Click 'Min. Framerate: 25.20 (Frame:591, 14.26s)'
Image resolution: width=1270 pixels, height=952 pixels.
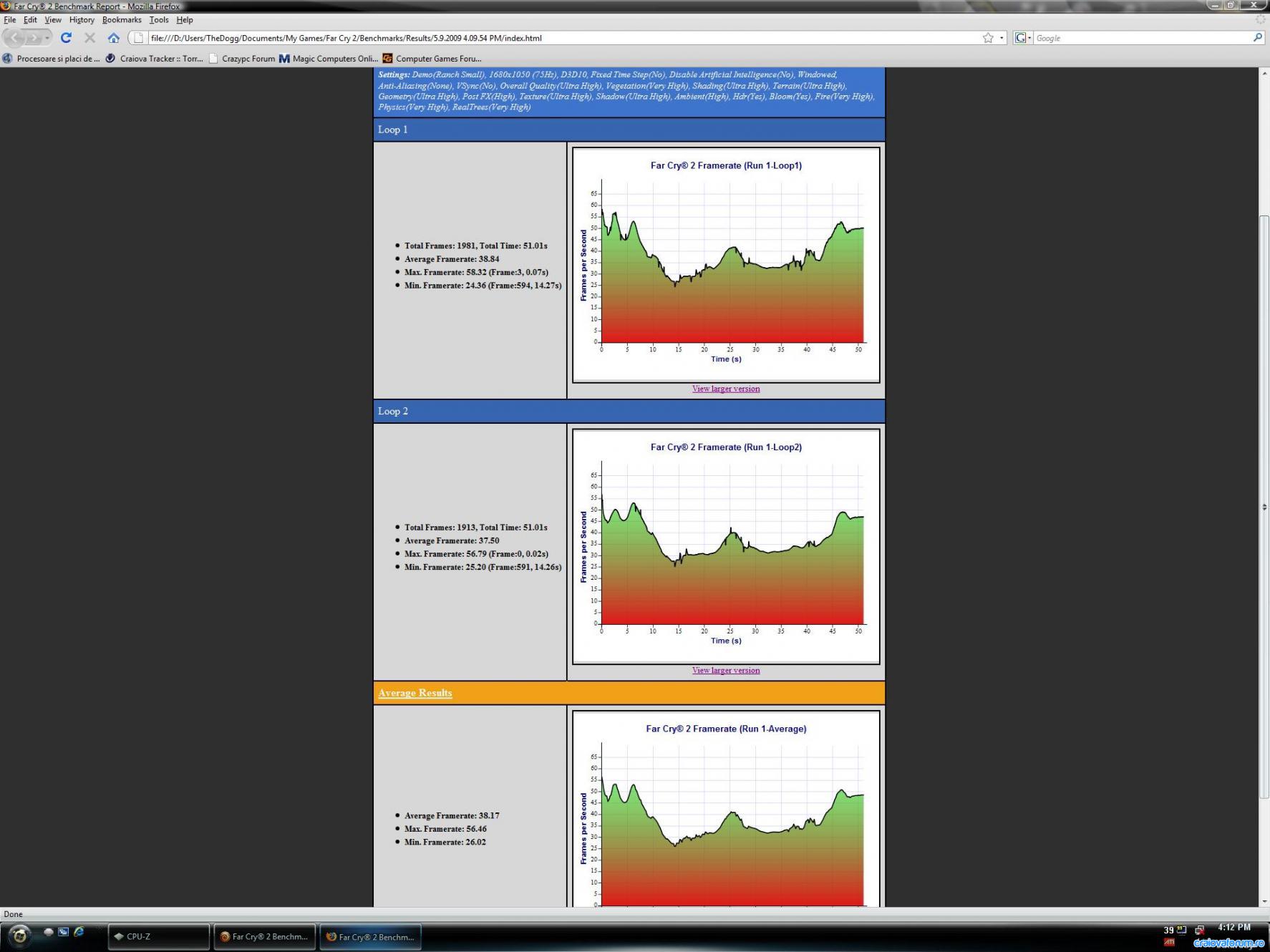(x=483, y=568)
